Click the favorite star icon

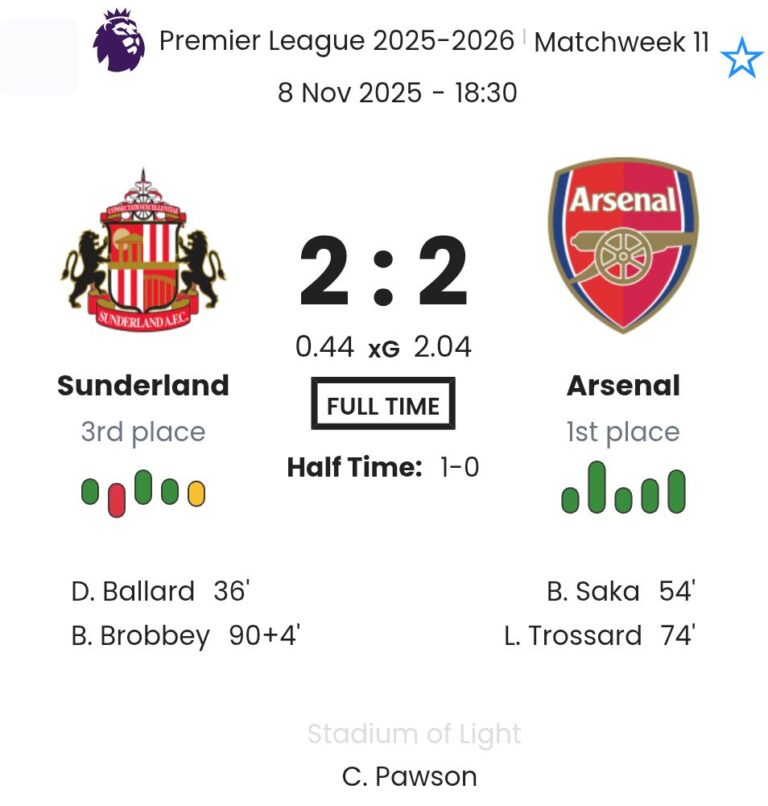tap(742, 58)
